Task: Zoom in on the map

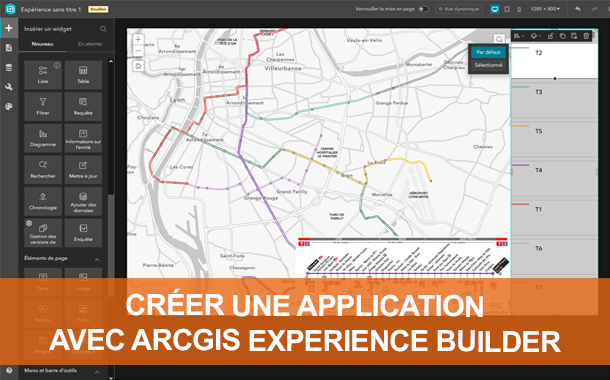Action: (138, 39)
